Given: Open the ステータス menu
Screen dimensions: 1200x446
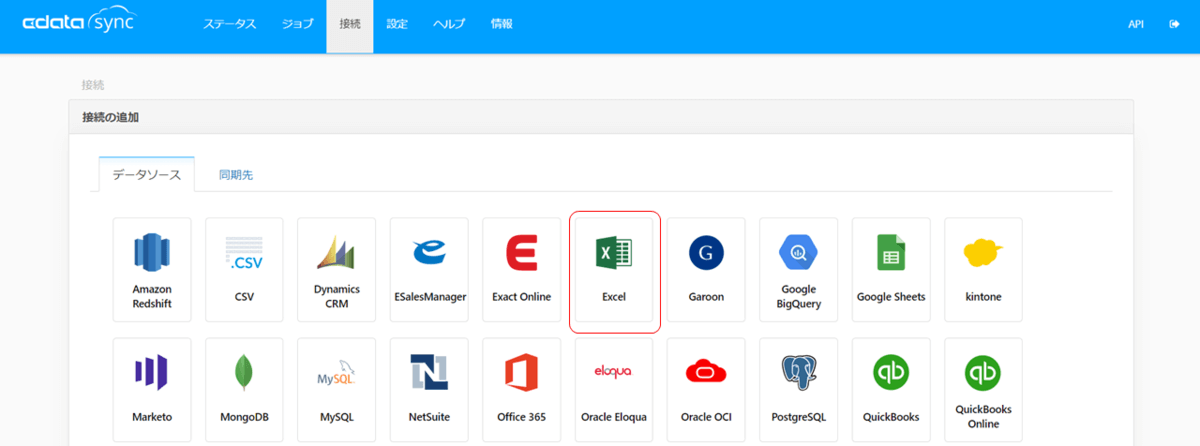Looking at the screenshot, I should (x=232, y=24).
